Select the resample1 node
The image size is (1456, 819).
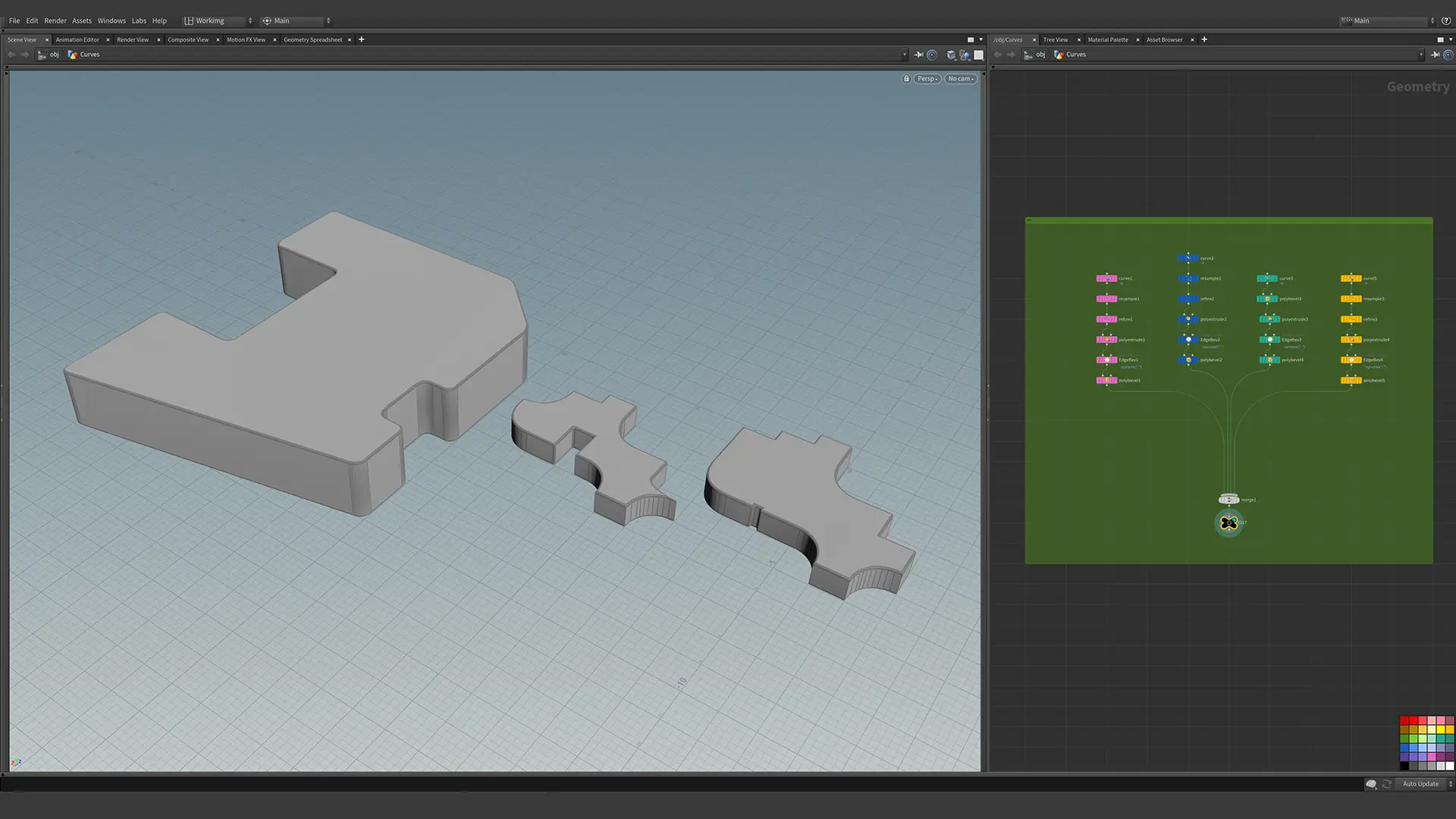click(1106, 299)
